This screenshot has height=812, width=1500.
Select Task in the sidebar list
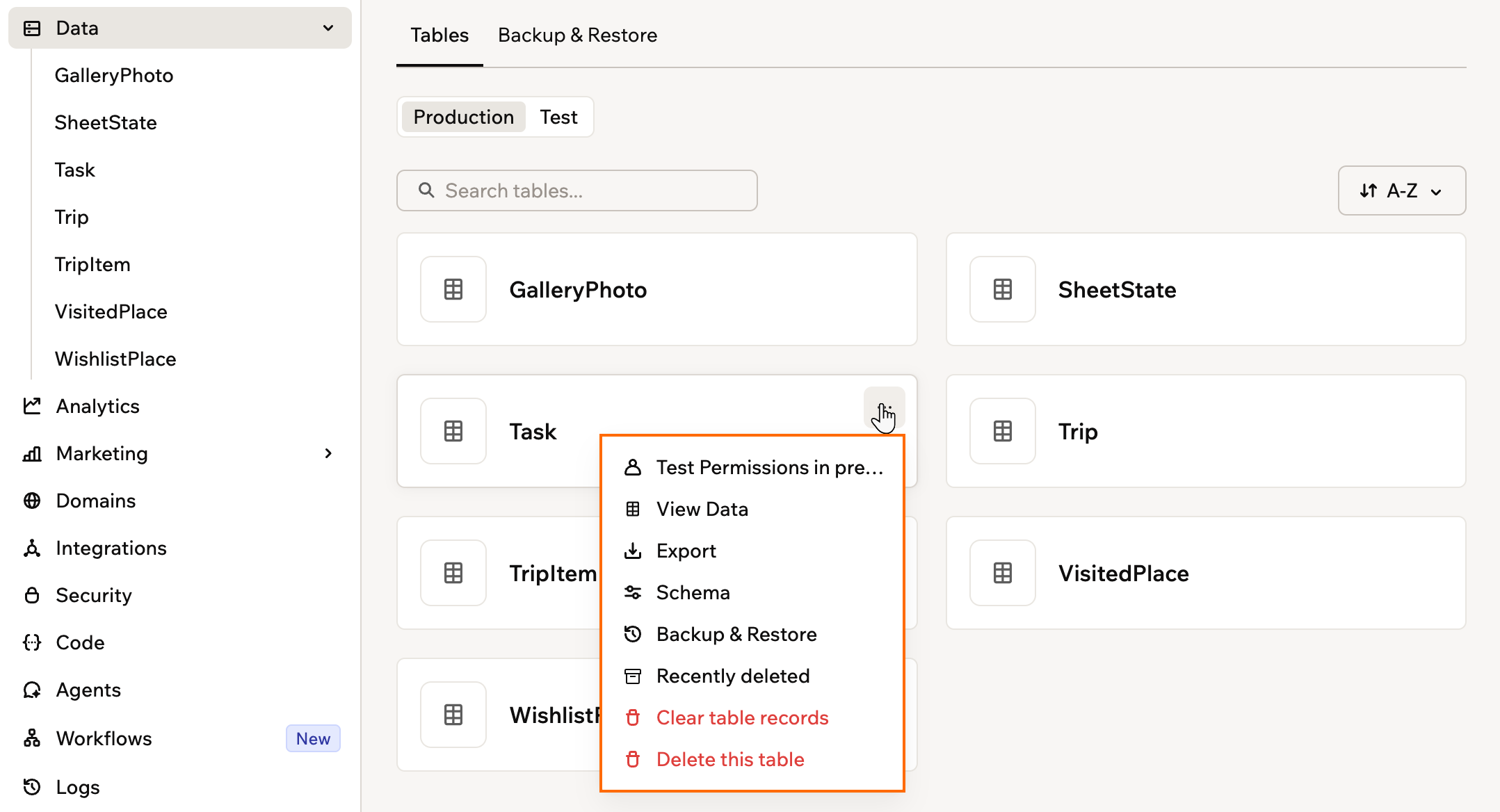75,170
